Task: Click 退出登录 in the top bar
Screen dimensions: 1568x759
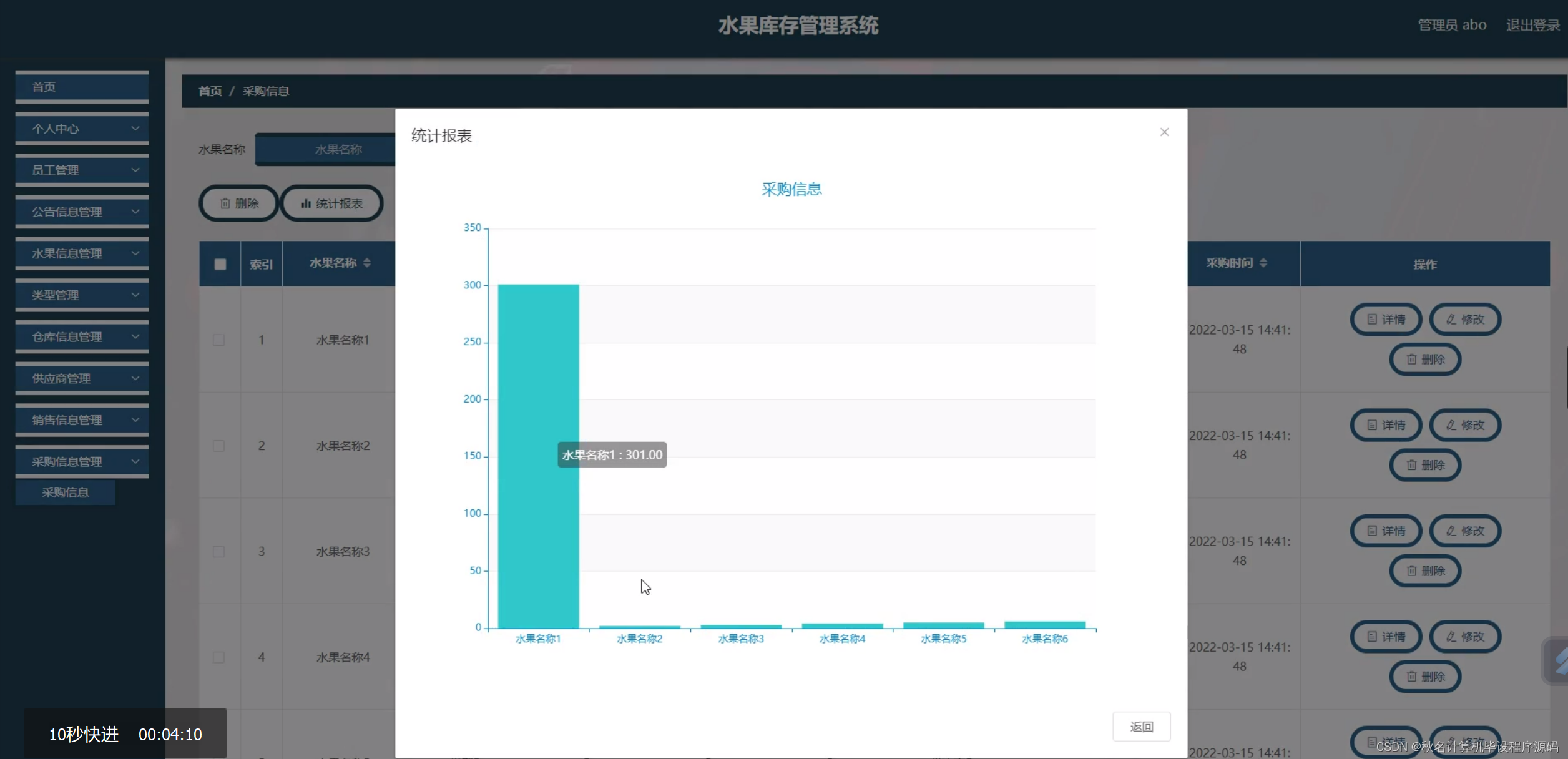Action: [x=1532, y=25]
